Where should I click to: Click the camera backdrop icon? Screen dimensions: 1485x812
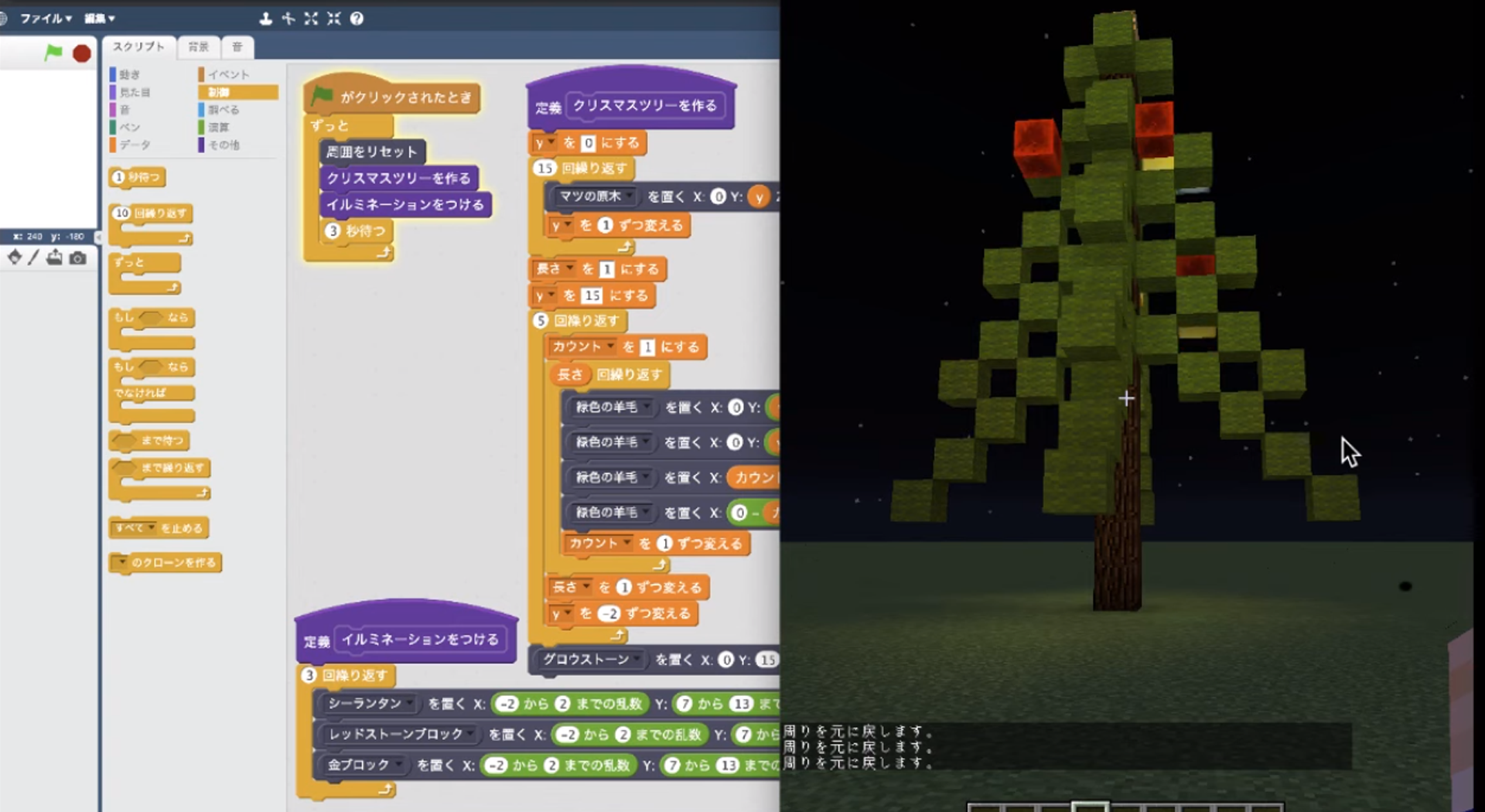78,258
